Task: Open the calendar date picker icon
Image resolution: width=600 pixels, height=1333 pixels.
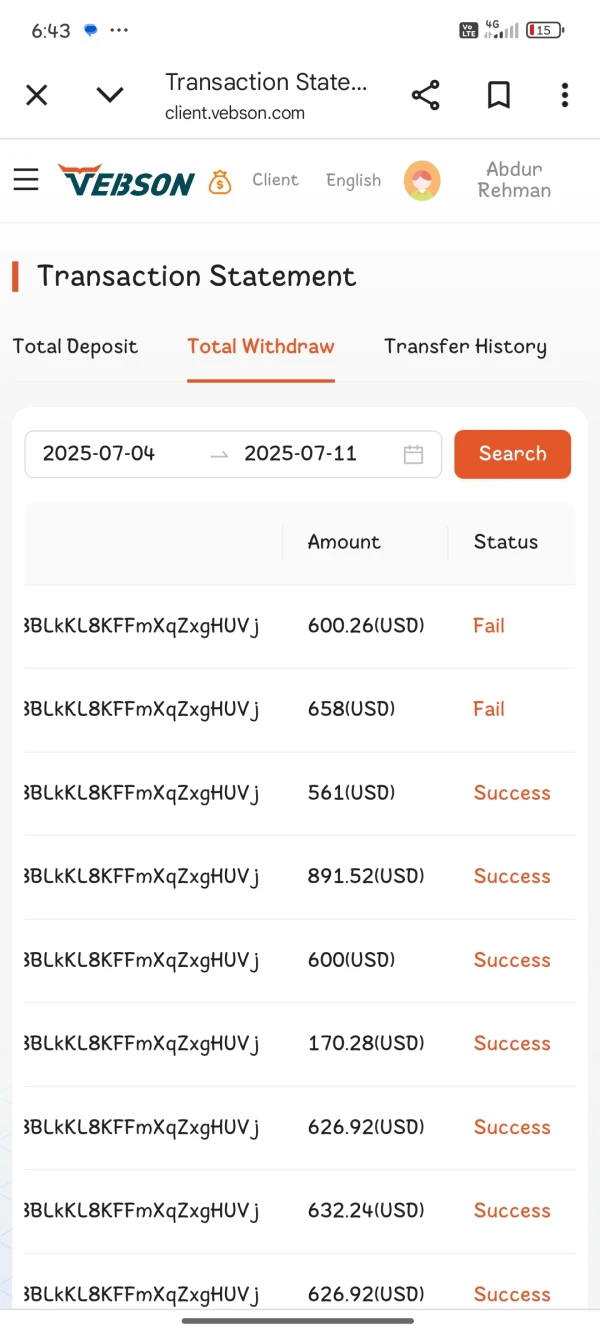Action: click(413, 454)
